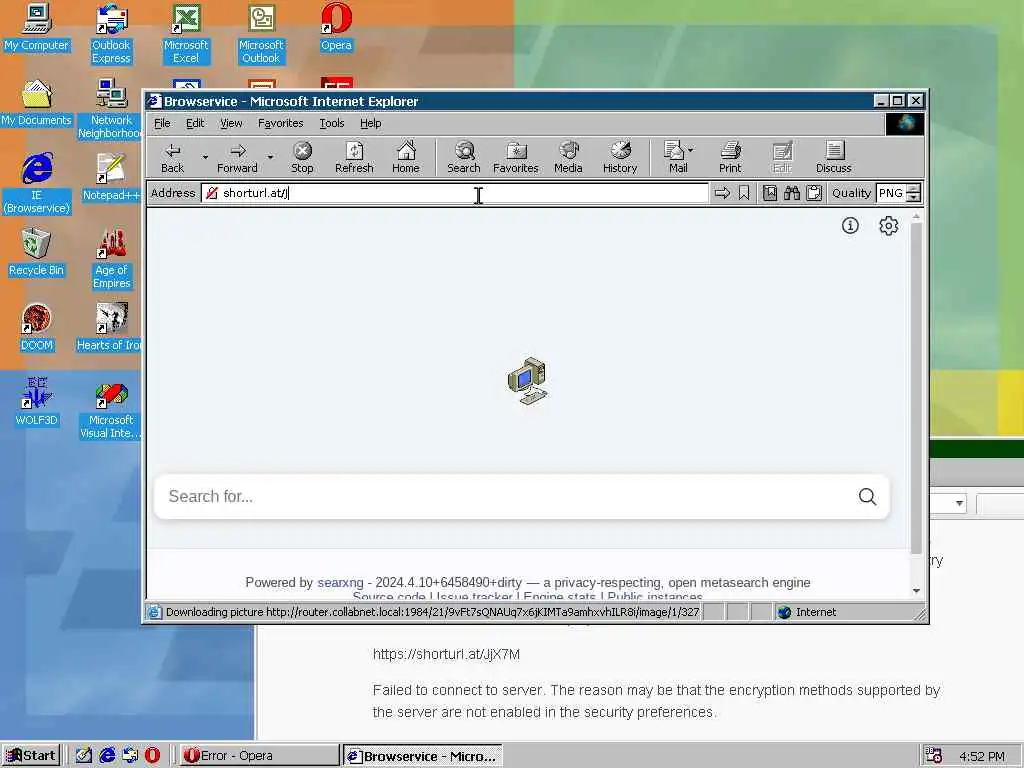Open the Media toolbar panel
This screenshot has width=1024, height=768.
pos(568,158)
